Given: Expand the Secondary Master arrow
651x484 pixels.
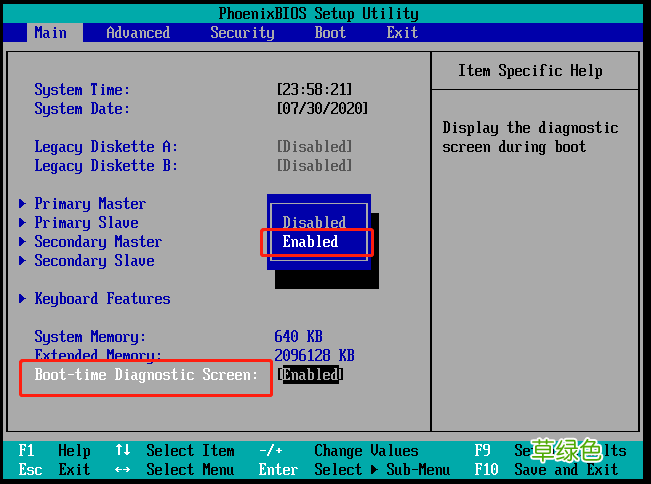Looking at the screenshot, I should [22, 242].
